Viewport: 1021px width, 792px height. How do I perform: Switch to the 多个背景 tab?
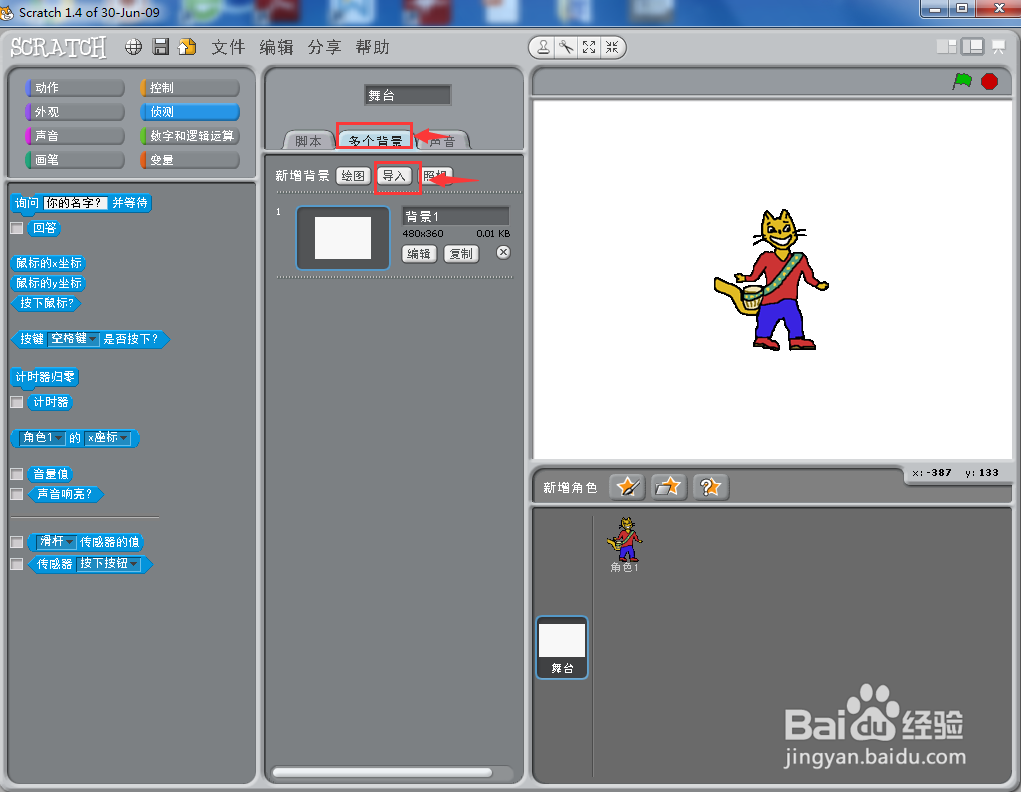pos(375,140)
